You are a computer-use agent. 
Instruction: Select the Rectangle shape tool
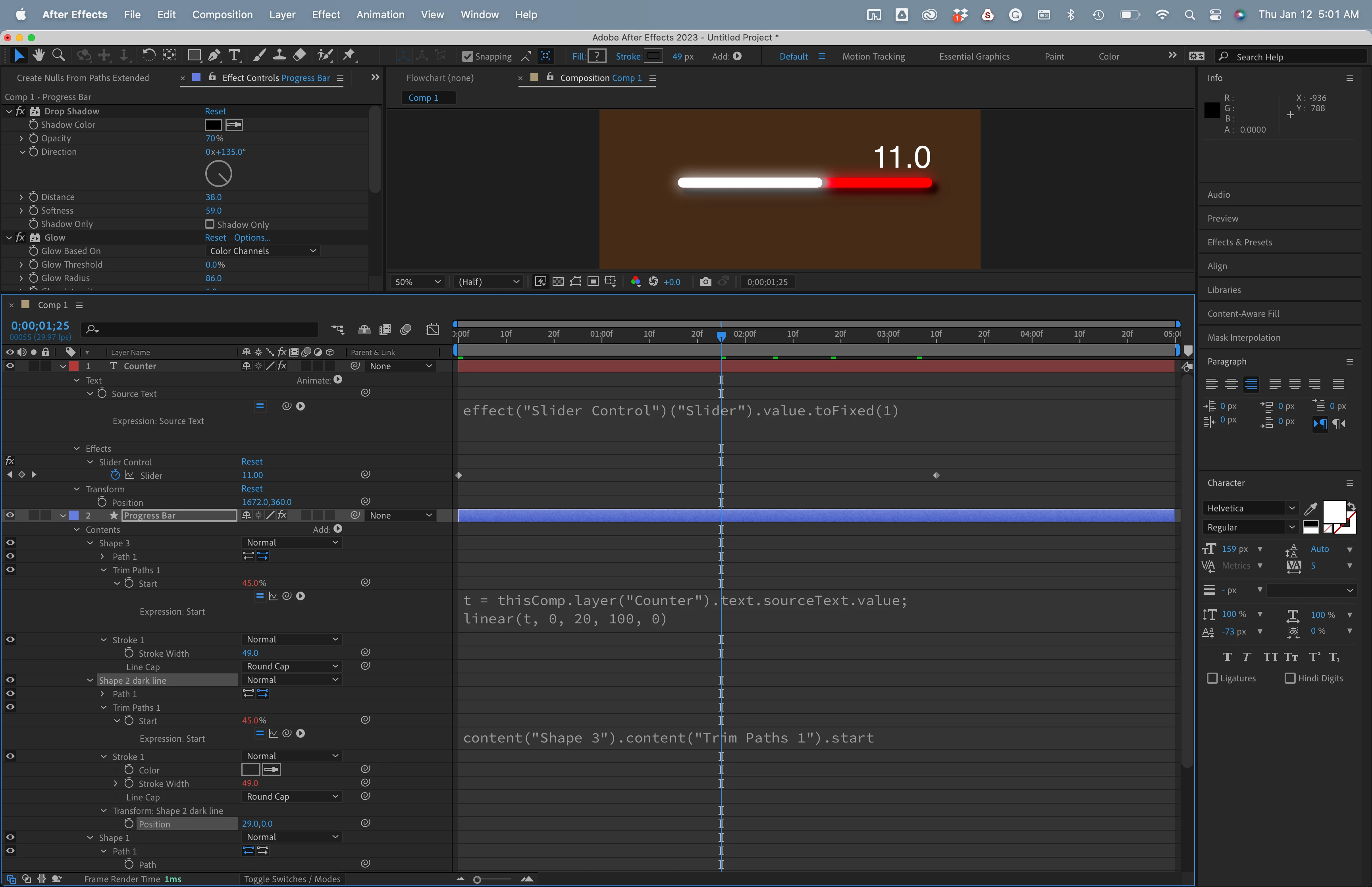click(194, 55)
